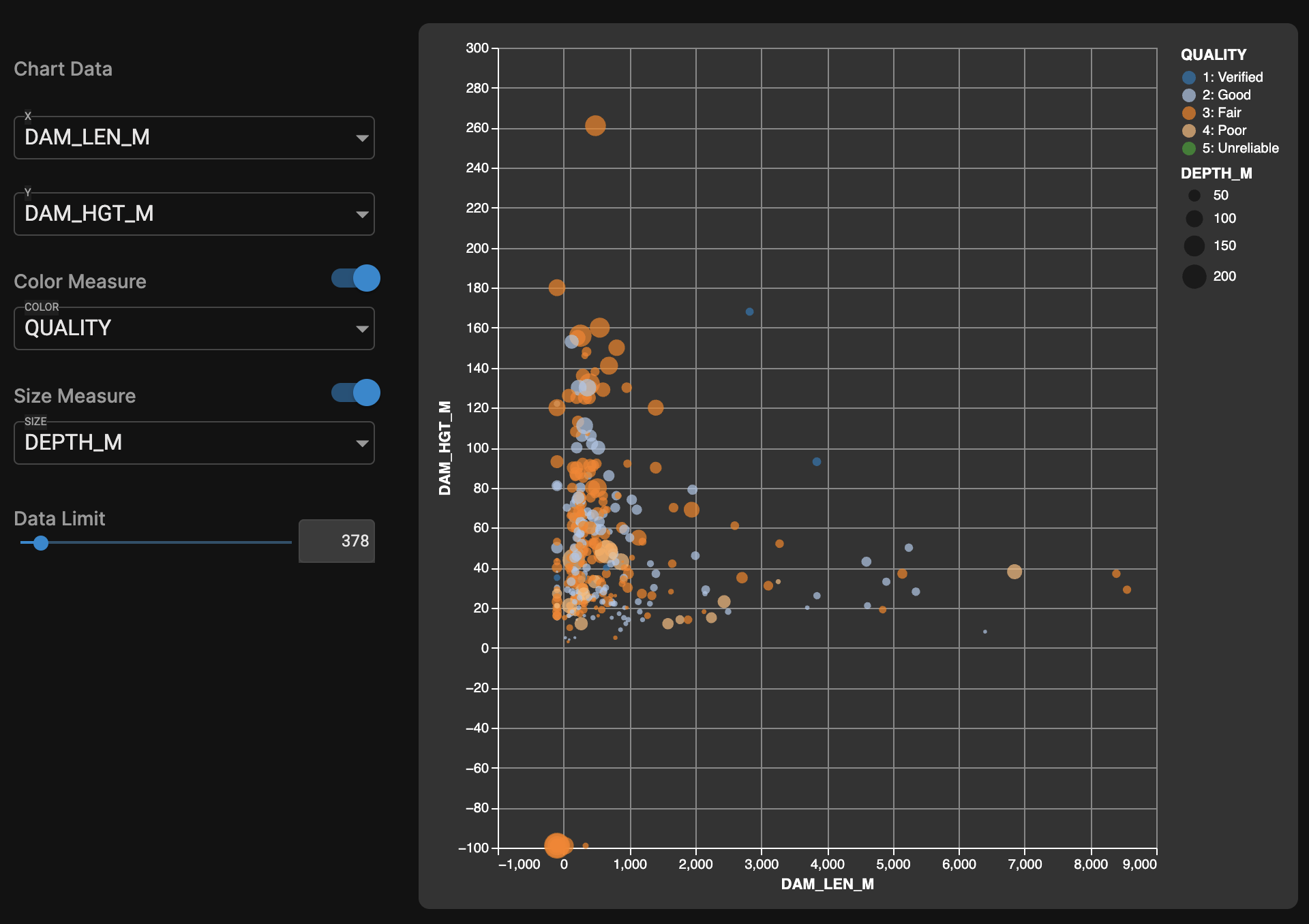Expand the COLOR measure QUALITY dropdown

[194, 328]
